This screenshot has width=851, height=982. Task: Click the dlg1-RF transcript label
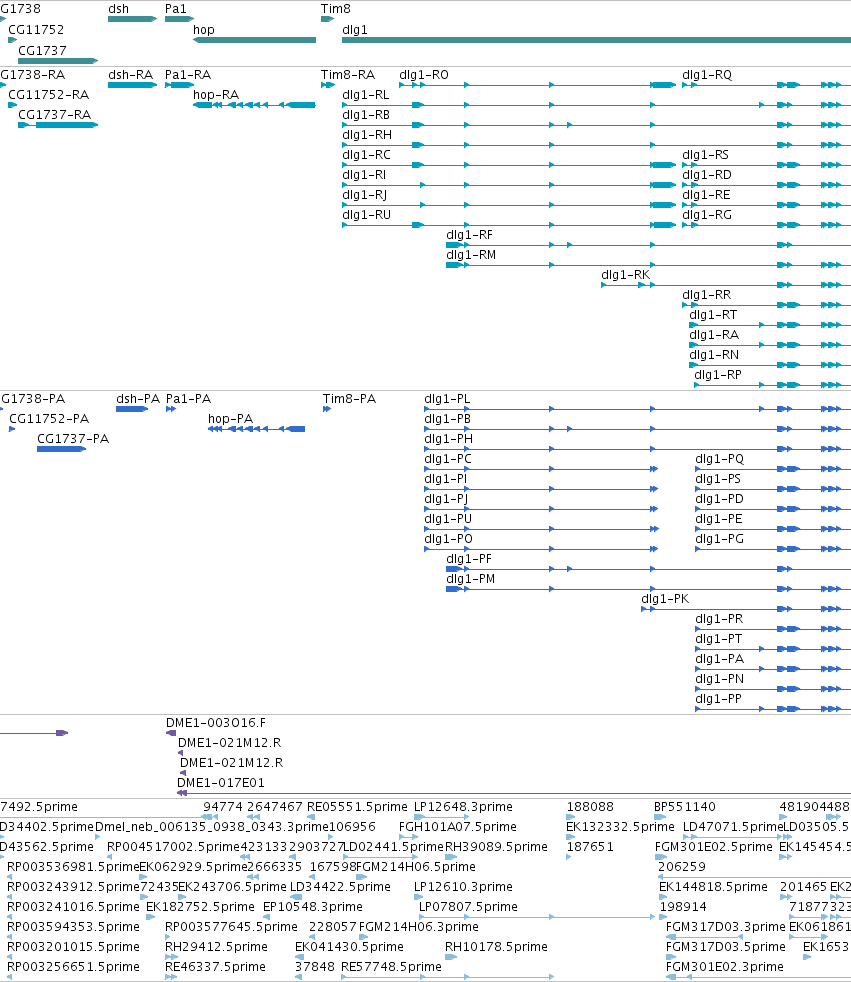(x=469, y=235)
